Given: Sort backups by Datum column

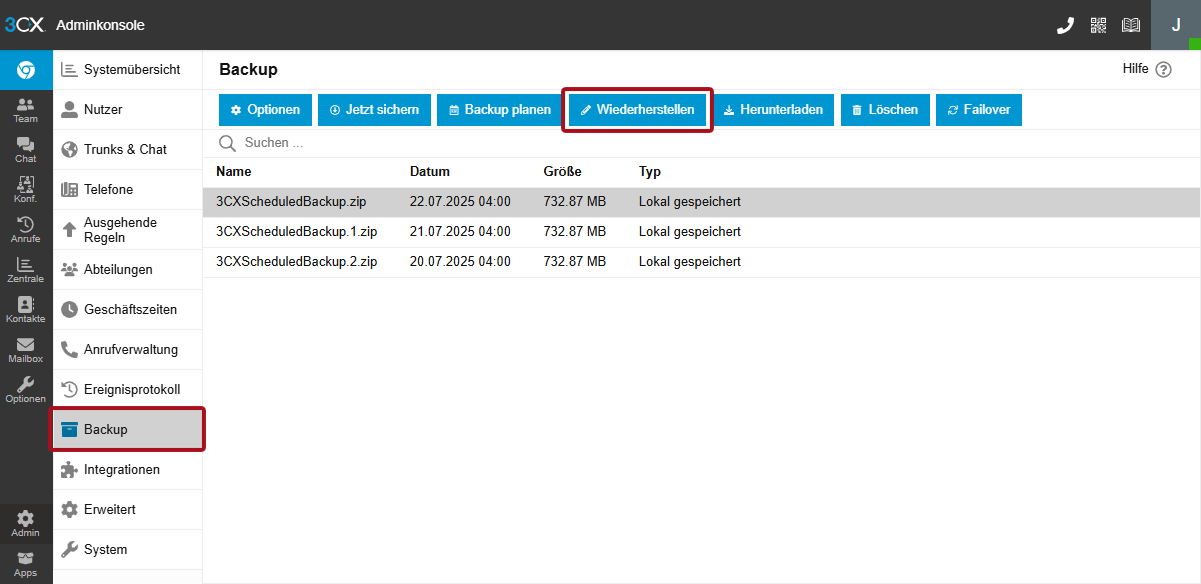Looking at the screenshot, I should [430, 172].
